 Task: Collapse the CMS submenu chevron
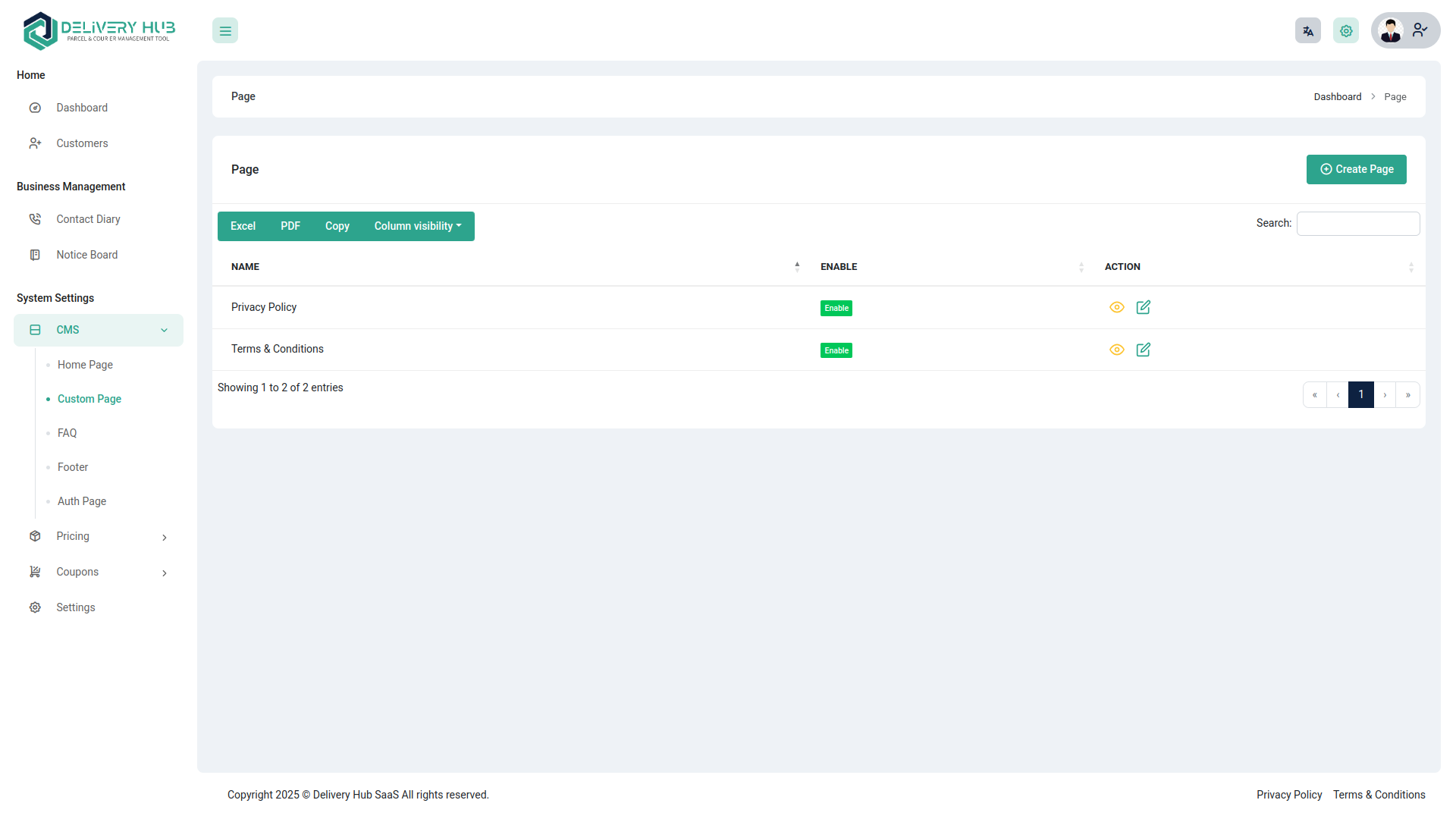tap(165, 330)
